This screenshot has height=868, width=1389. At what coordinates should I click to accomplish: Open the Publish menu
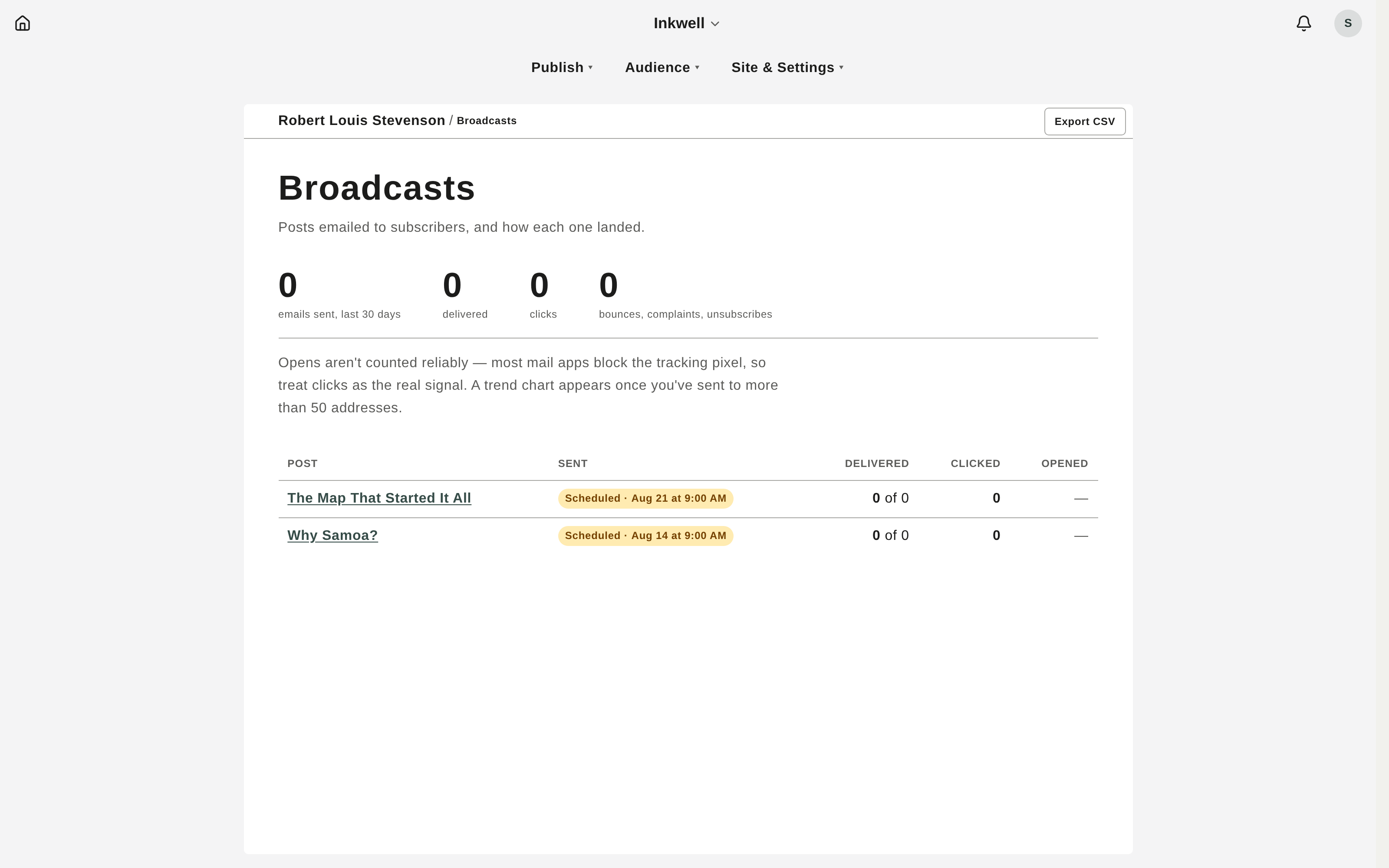(x=562, y=68)
